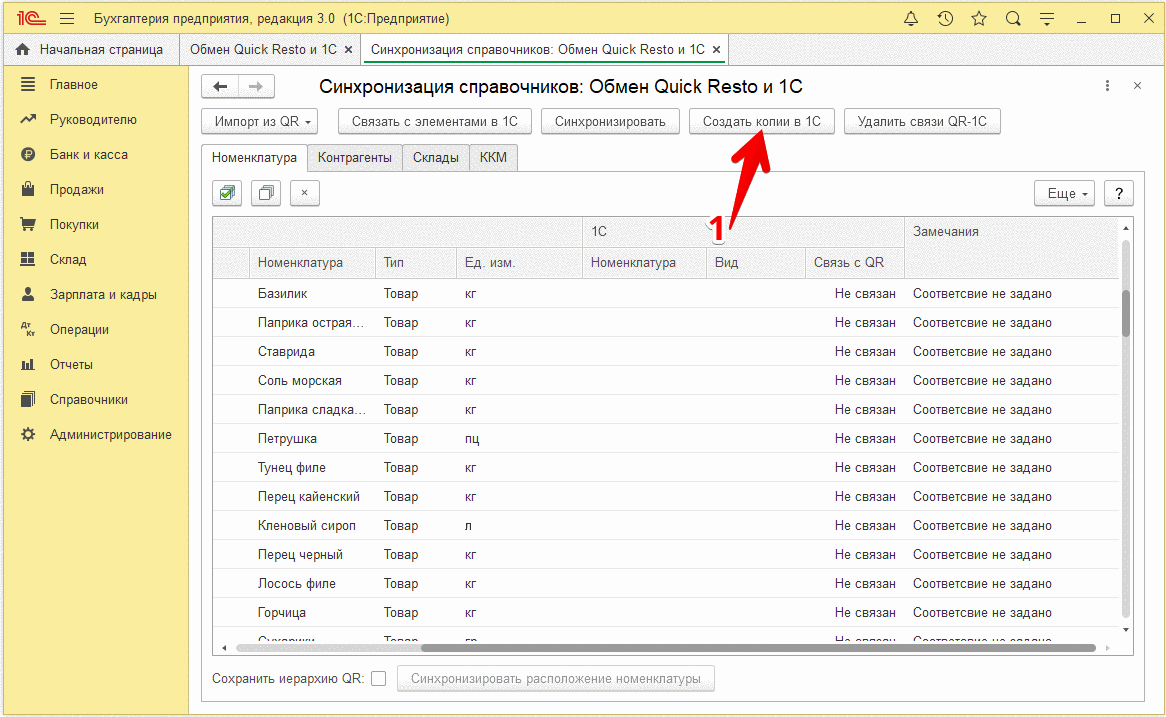
Task: Switch to ККМ tab
Action: [x=493, y=158]
